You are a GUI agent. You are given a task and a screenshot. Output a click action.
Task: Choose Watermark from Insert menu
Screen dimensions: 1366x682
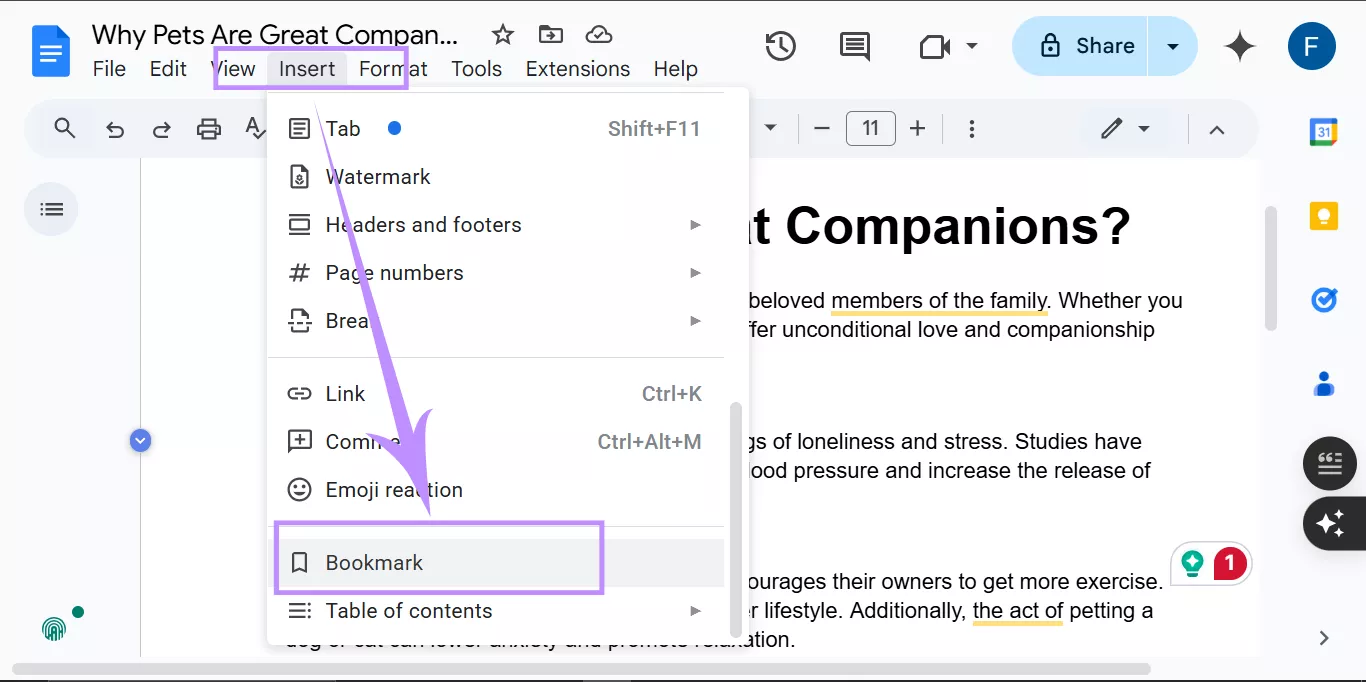(496, 177)
